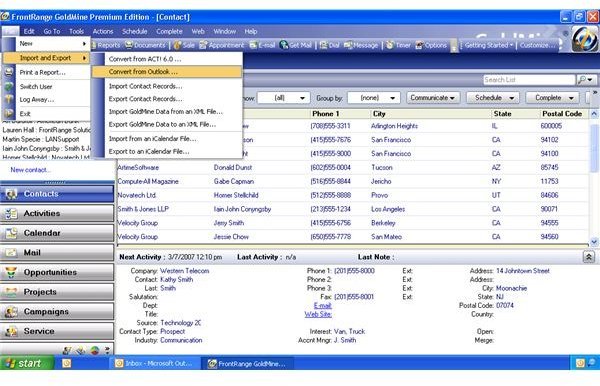The width and height of the screenshot is (600, 386).
Task: Open the Show (all) dropdown
Action: 284,98
